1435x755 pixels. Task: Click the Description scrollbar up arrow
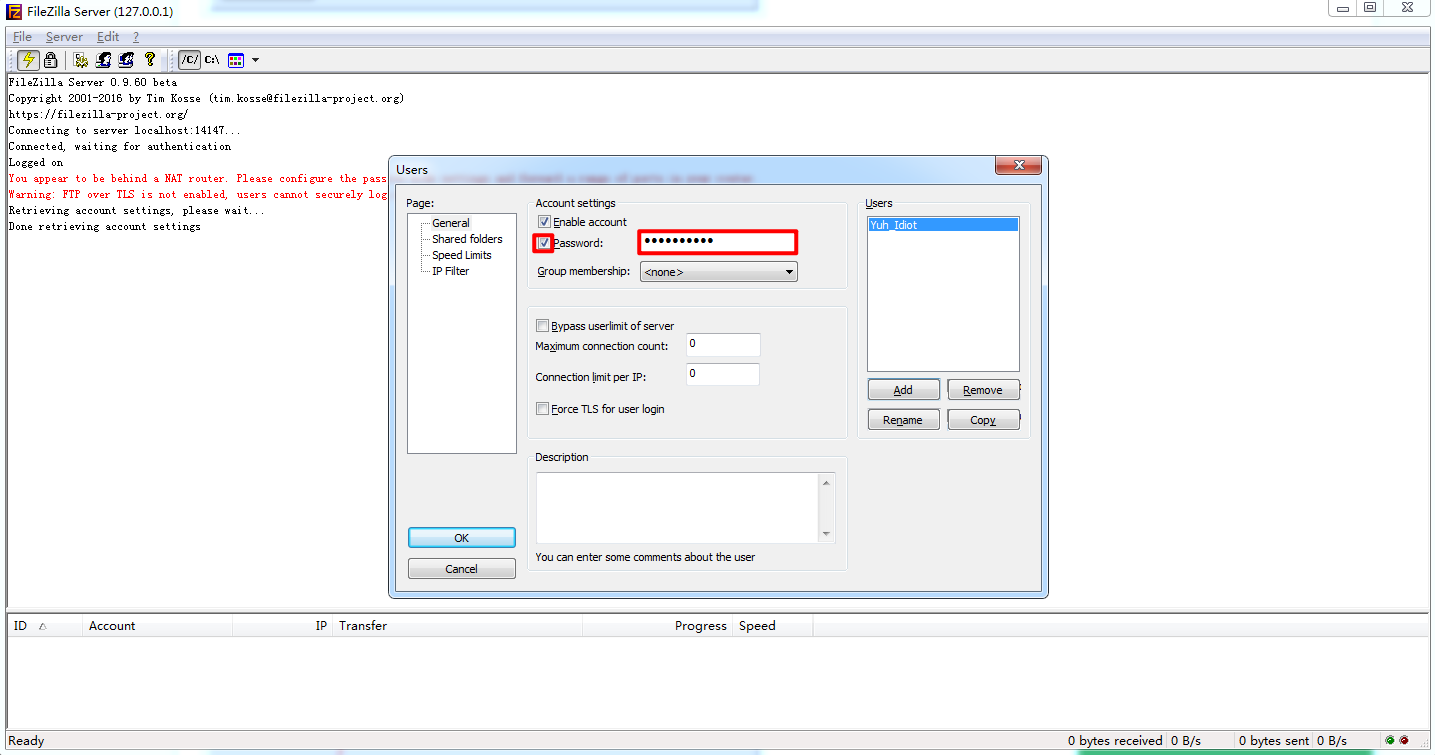(826, 483)
